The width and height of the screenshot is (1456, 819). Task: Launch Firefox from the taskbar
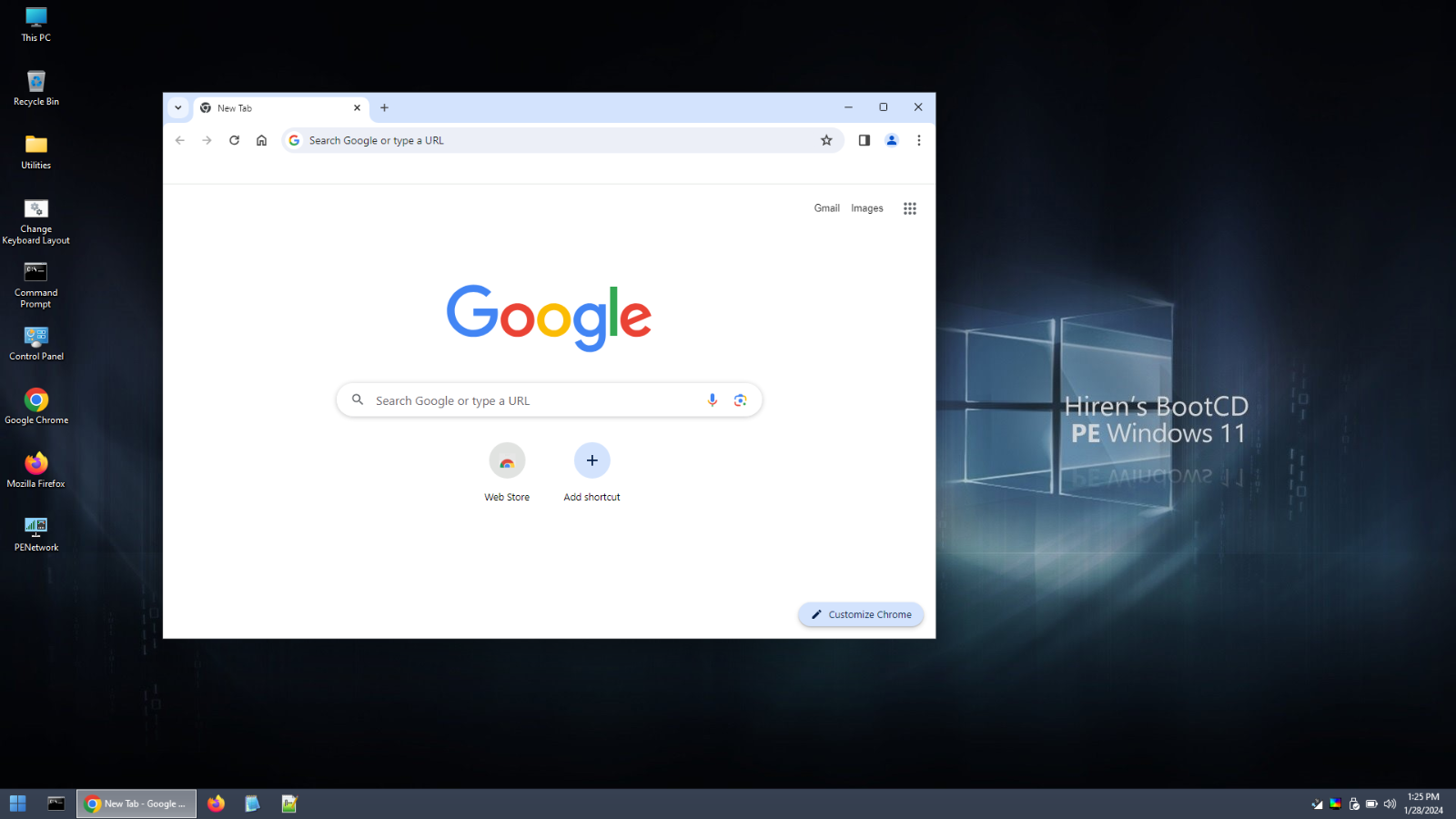point(216,804)
